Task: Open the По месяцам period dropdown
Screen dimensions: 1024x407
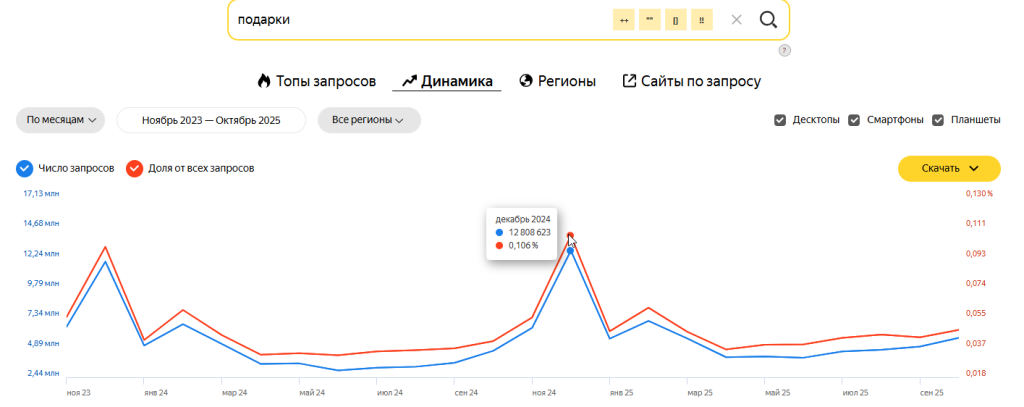Action: coord(61,120)
